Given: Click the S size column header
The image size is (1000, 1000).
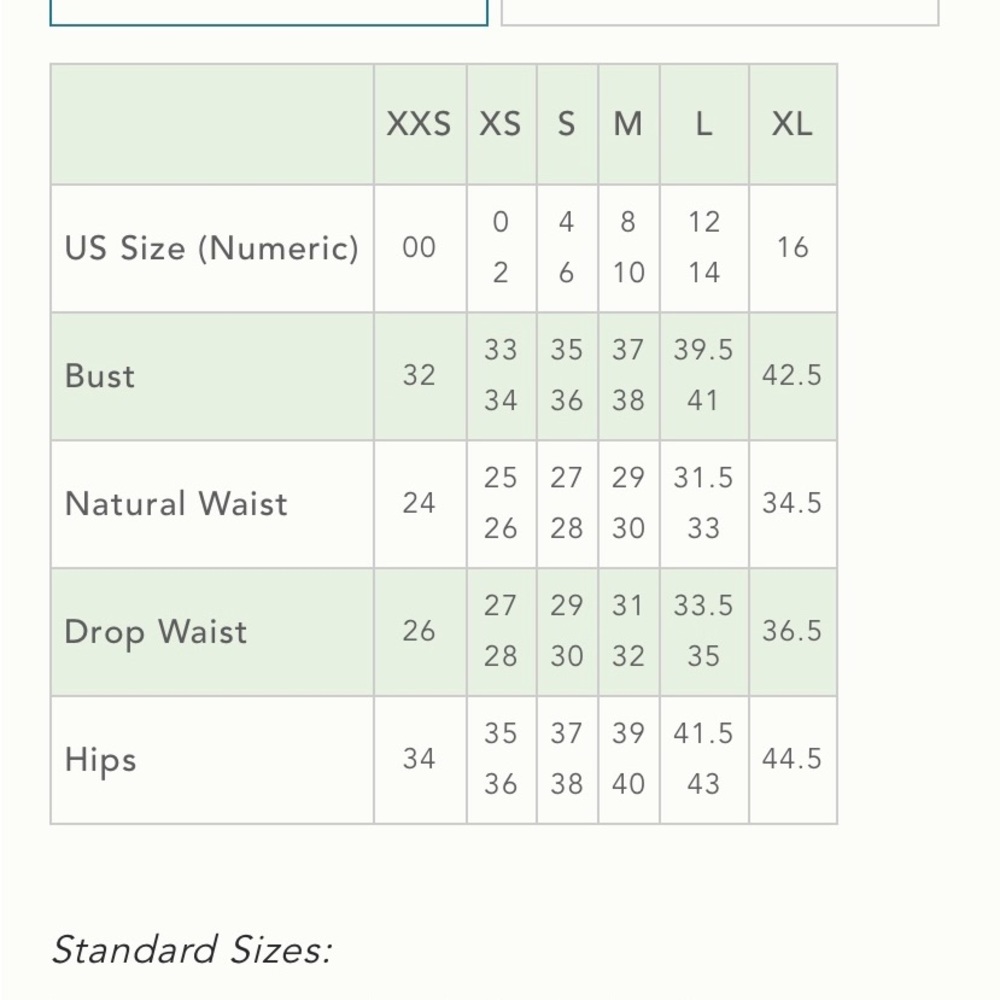Looking at the screenshot, I should pyautogui.click(x=566, y=124).
